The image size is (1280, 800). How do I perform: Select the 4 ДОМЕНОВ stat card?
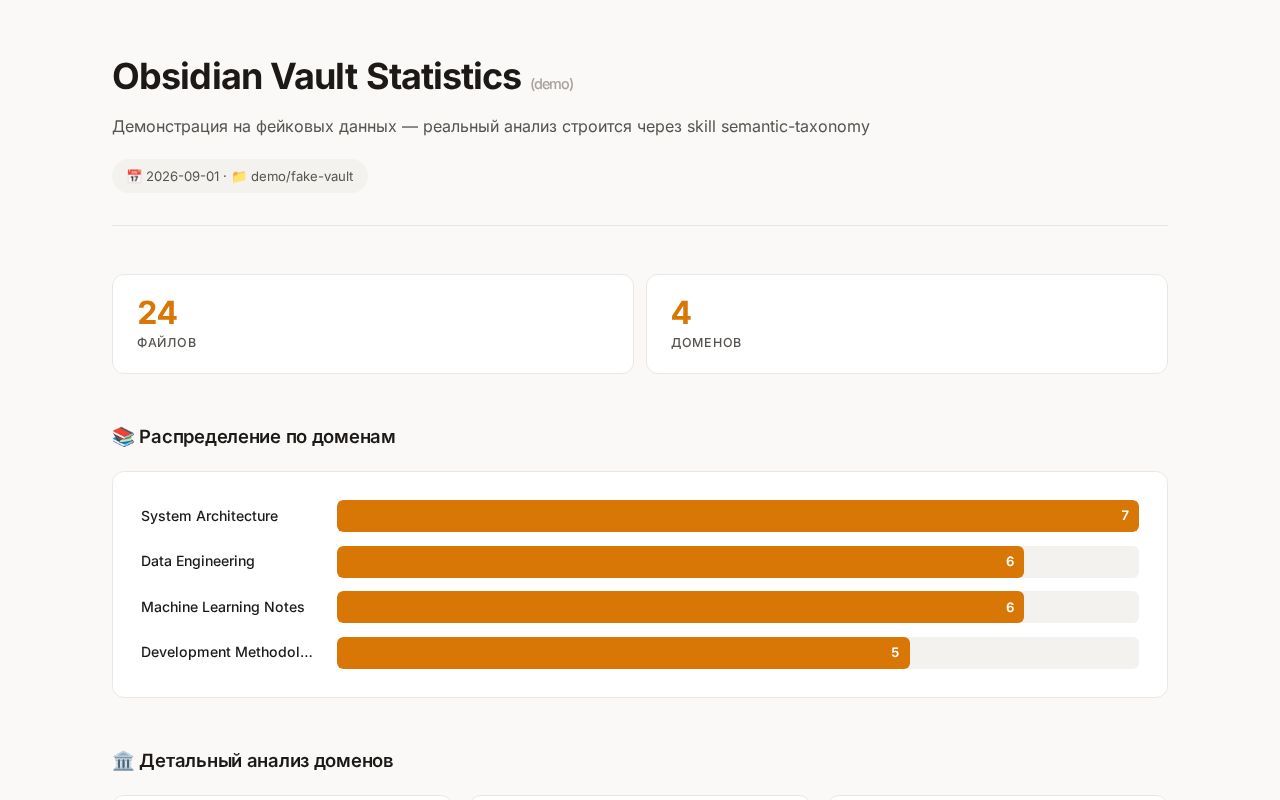(907, 324)
